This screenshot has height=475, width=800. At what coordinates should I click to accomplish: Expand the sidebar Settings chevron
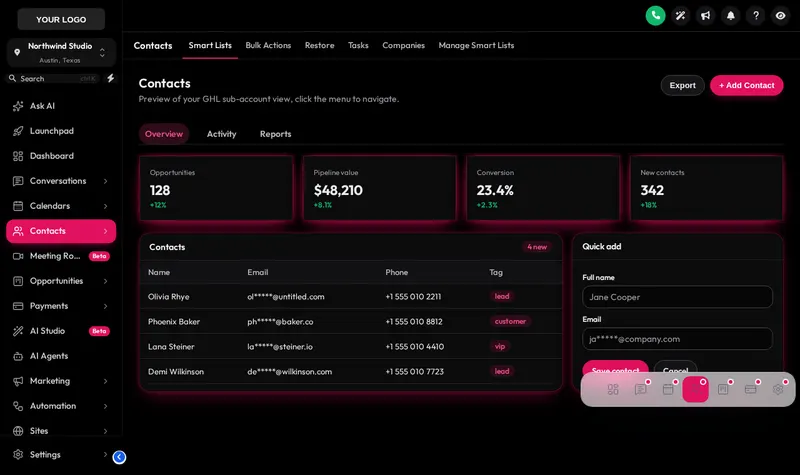(105, 454)
